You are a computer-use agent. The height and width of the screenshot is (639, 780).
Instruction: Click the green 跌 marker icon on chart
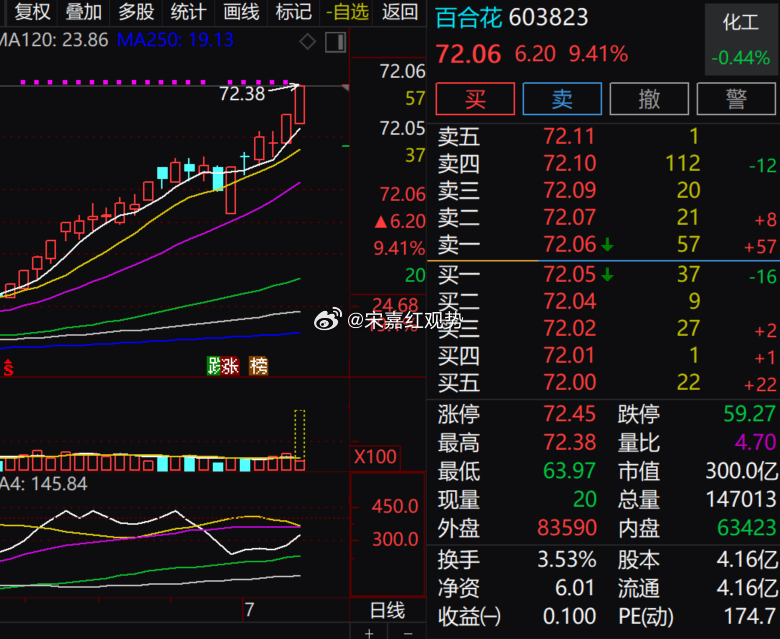213,366
